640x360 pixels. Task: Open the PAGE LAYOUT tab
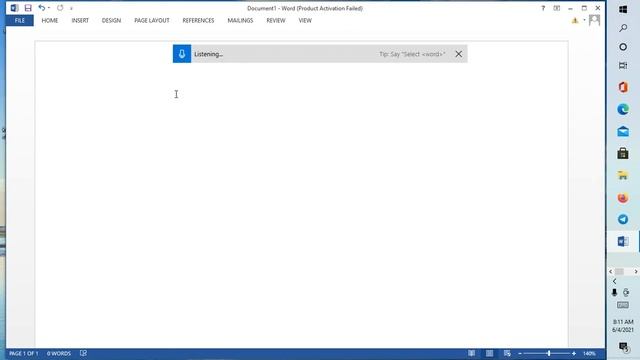click(152, 20)
